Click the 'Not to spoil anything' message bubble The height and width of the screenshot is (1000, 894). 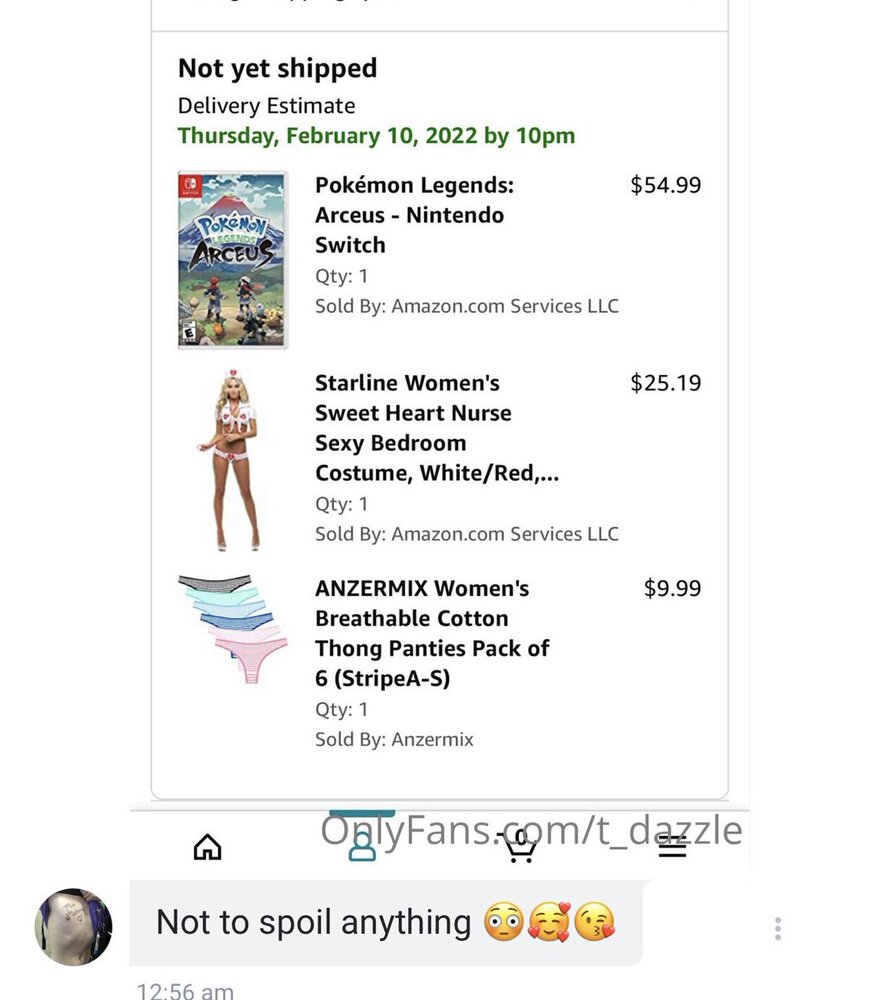pyautogui.click(x=386, y=923)
